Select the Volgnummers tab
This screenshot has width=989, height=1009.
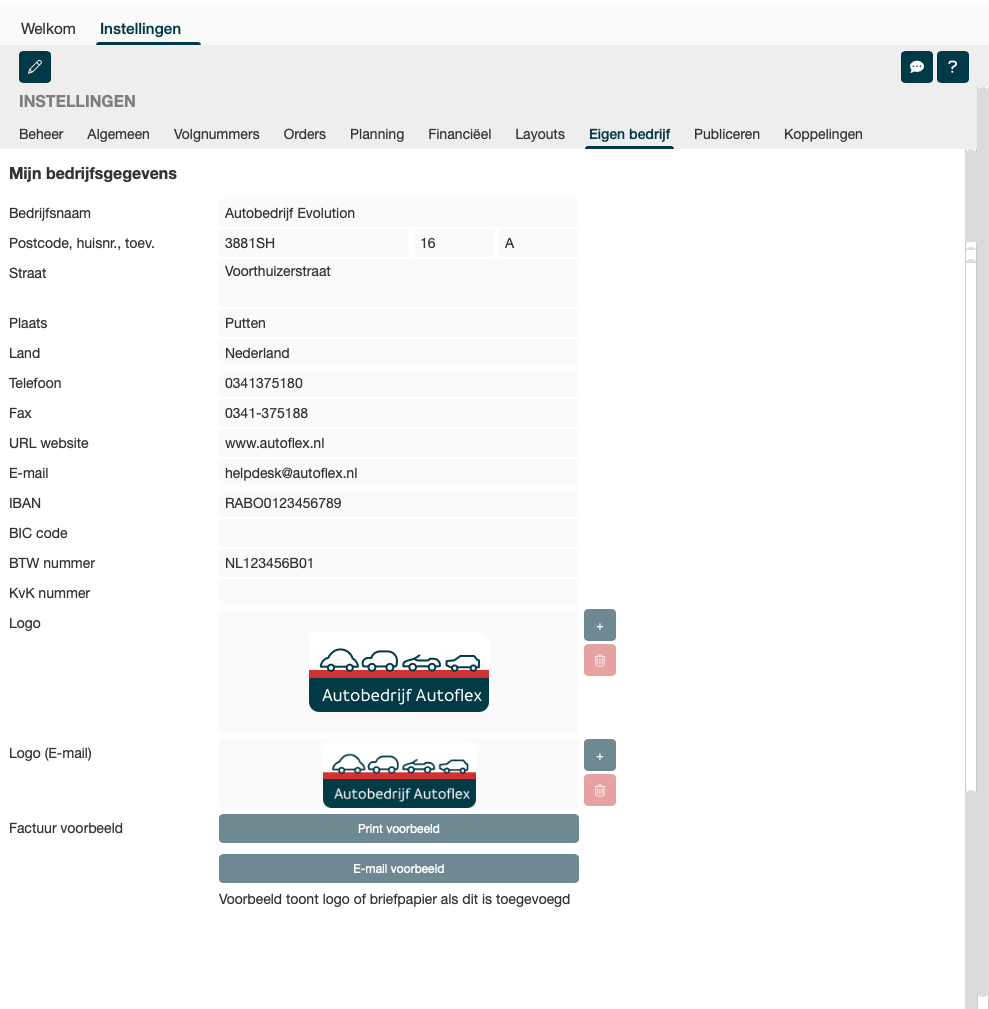tap(216, 134)
